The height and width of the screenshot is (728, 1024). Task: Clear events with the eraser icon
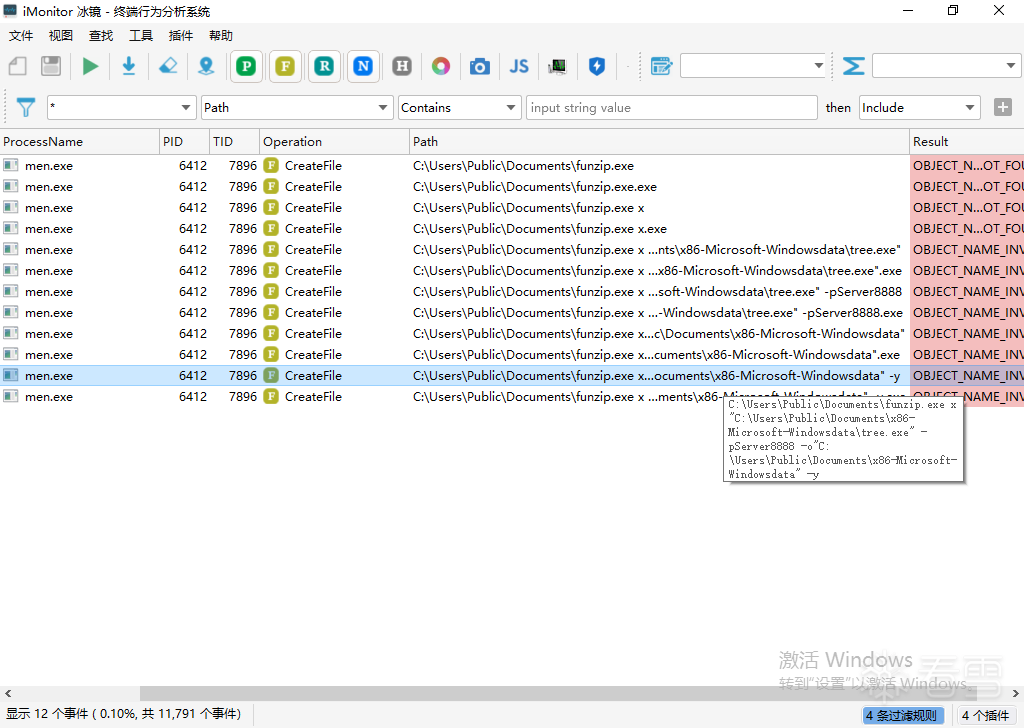coord(168,66)
